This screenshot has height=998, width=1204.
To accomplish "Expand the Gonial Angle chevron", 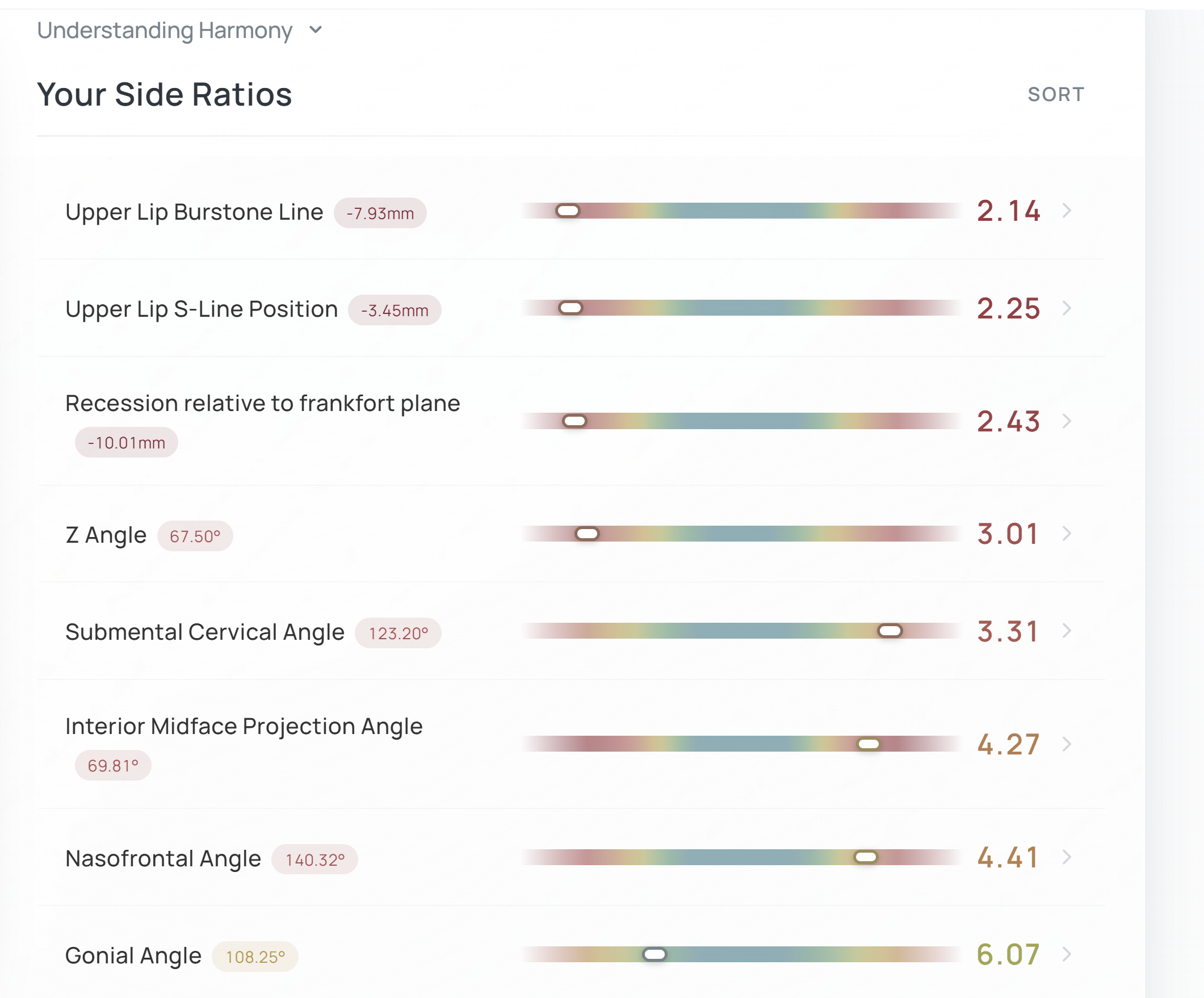I will [x=1067, y=954].
